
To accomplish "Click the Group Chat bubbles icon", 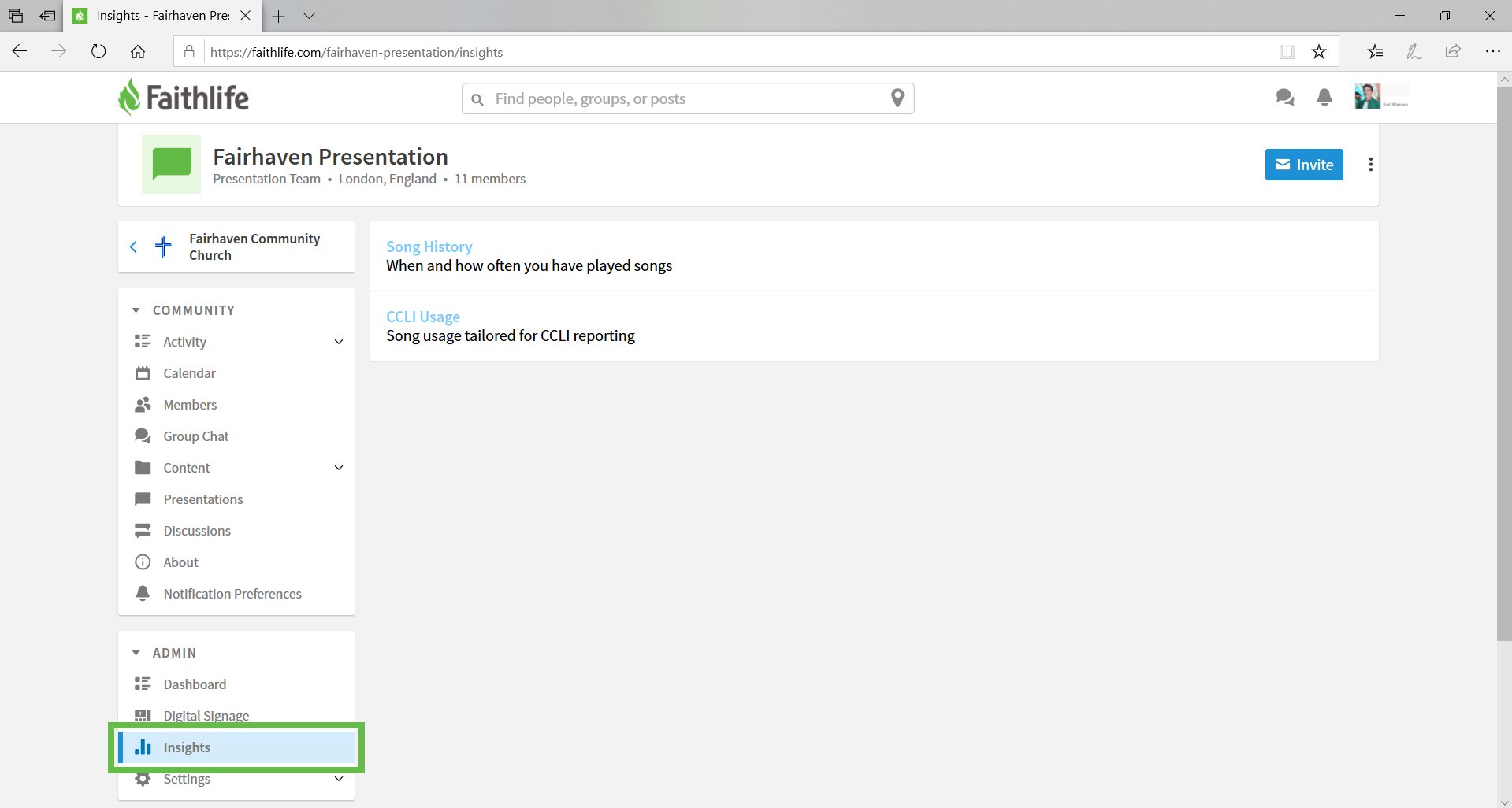I will pos(143,436).
